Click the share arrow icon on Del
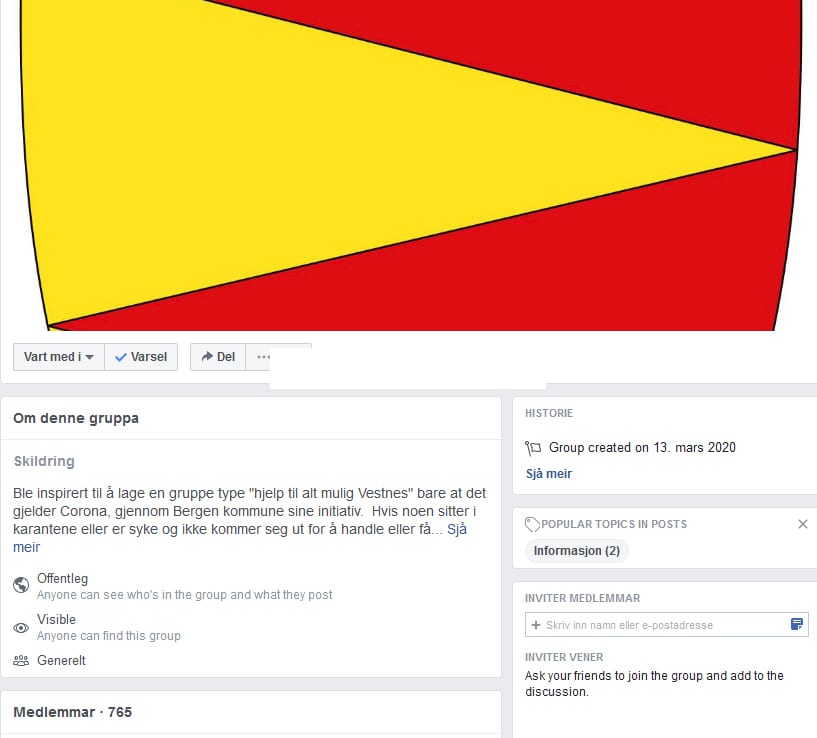817x738 pixels. pos(207,356)
